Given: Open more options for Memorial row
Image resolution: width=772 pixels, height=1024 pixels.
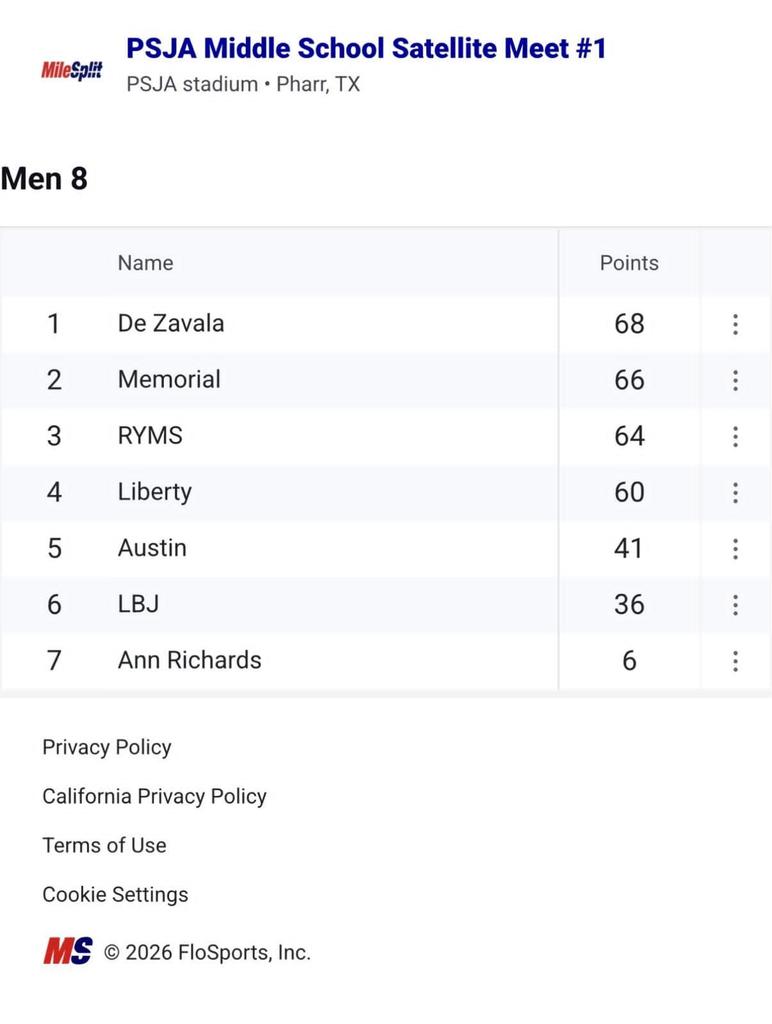Looking at the screenshot, I should pos(735,380).
